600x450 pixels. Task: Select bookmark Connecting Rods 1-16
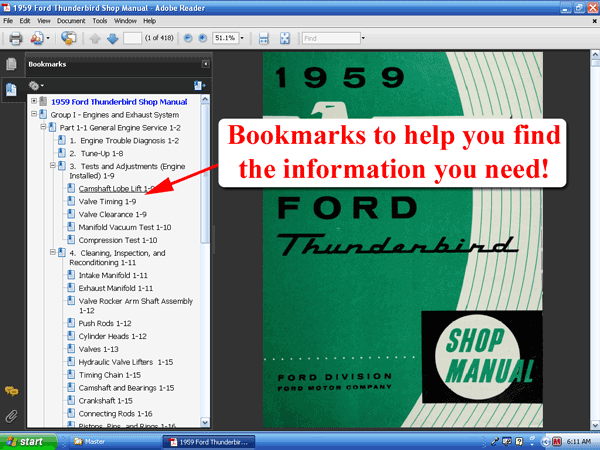tap(116, 414)
